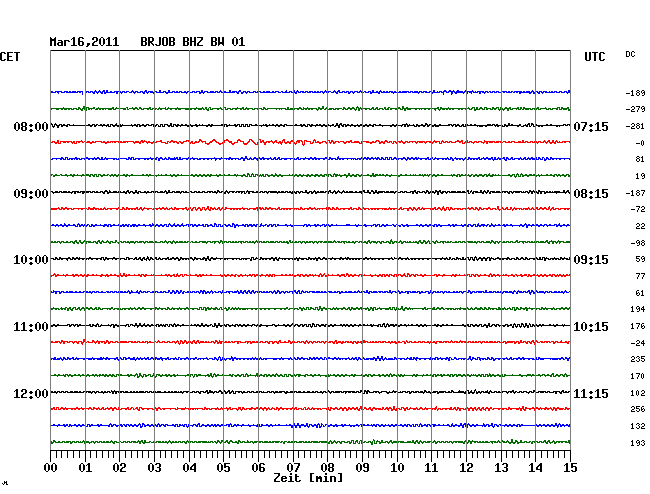Click minute axis label "05"
Screen dimensions: 650x494
223,468
